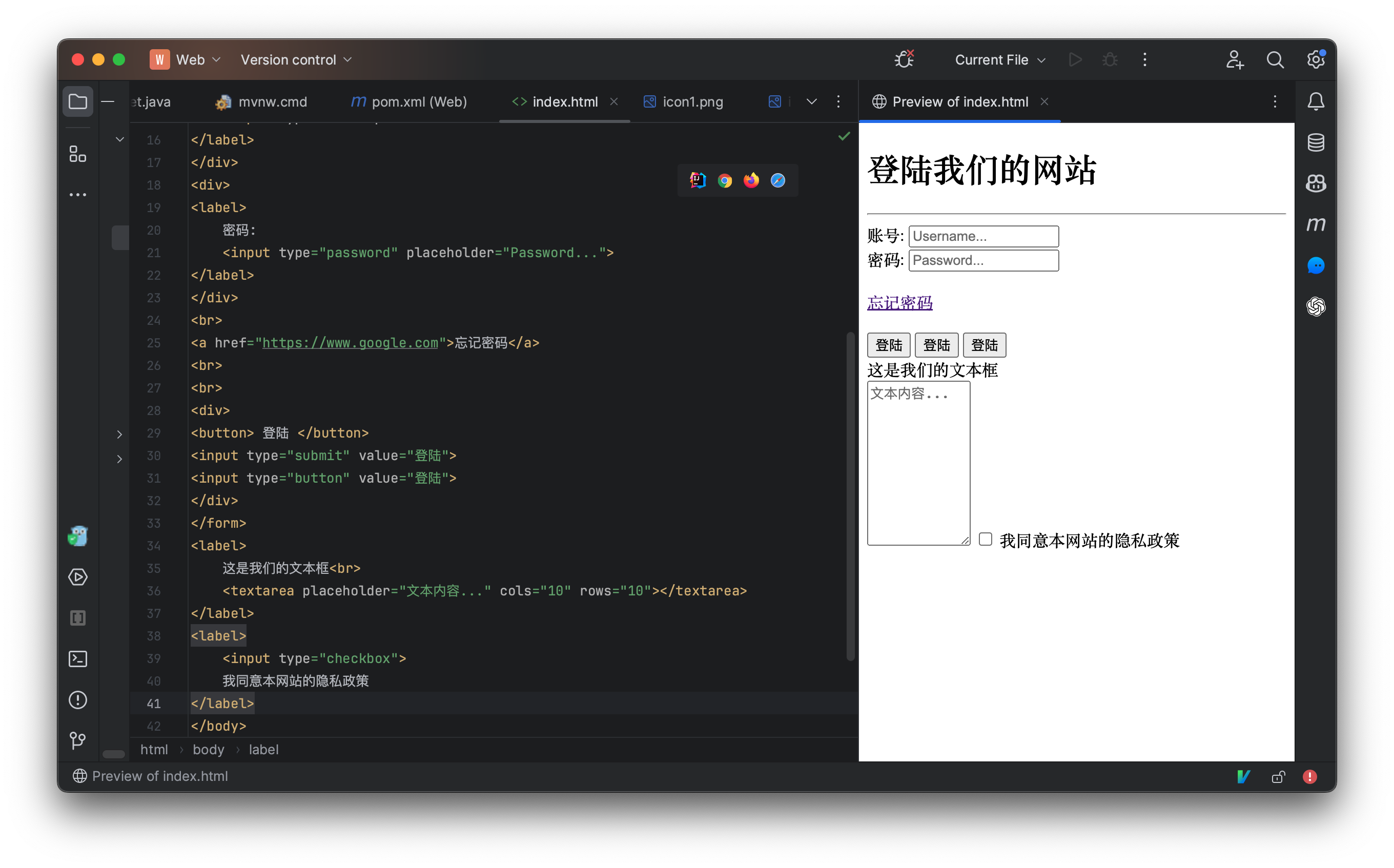Show hidden editor tabs dropdown chevron
The height and width of the screenshot is (868, 1394).
(x=811, y=101)
